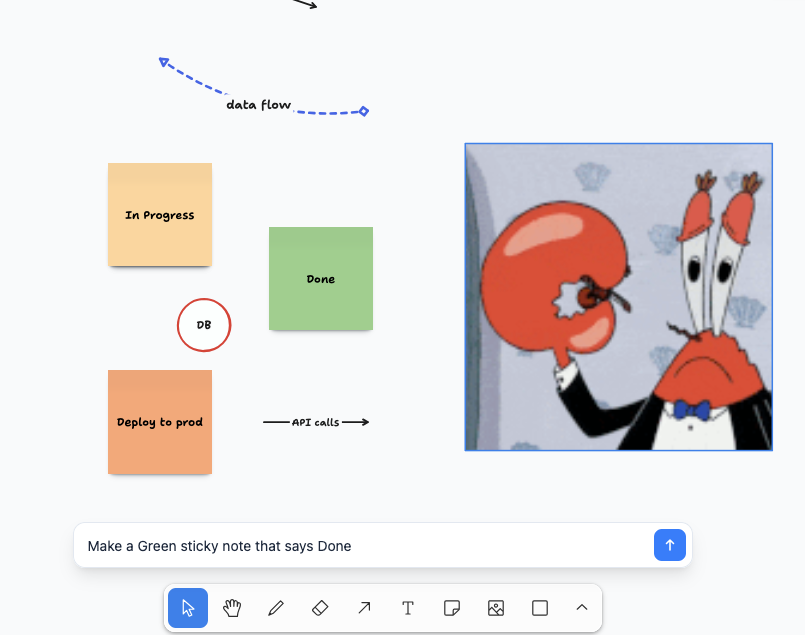The width and height of the screenshot is (805, 635).
Task: Choose the Arrow tool
Action: pos(364,608)
